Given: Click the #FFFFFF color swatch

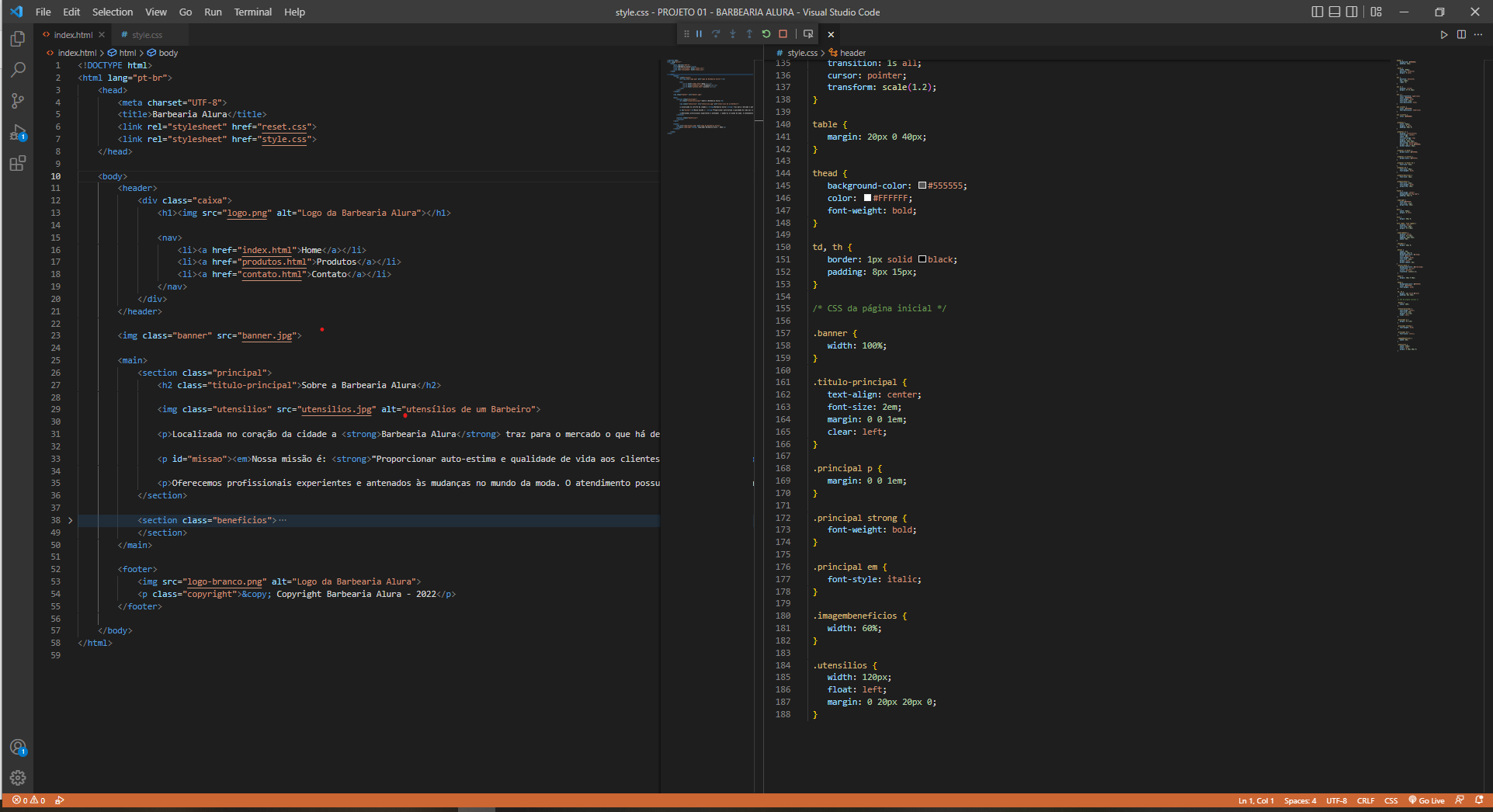Looking at the screenshot, I should [867, 198].
